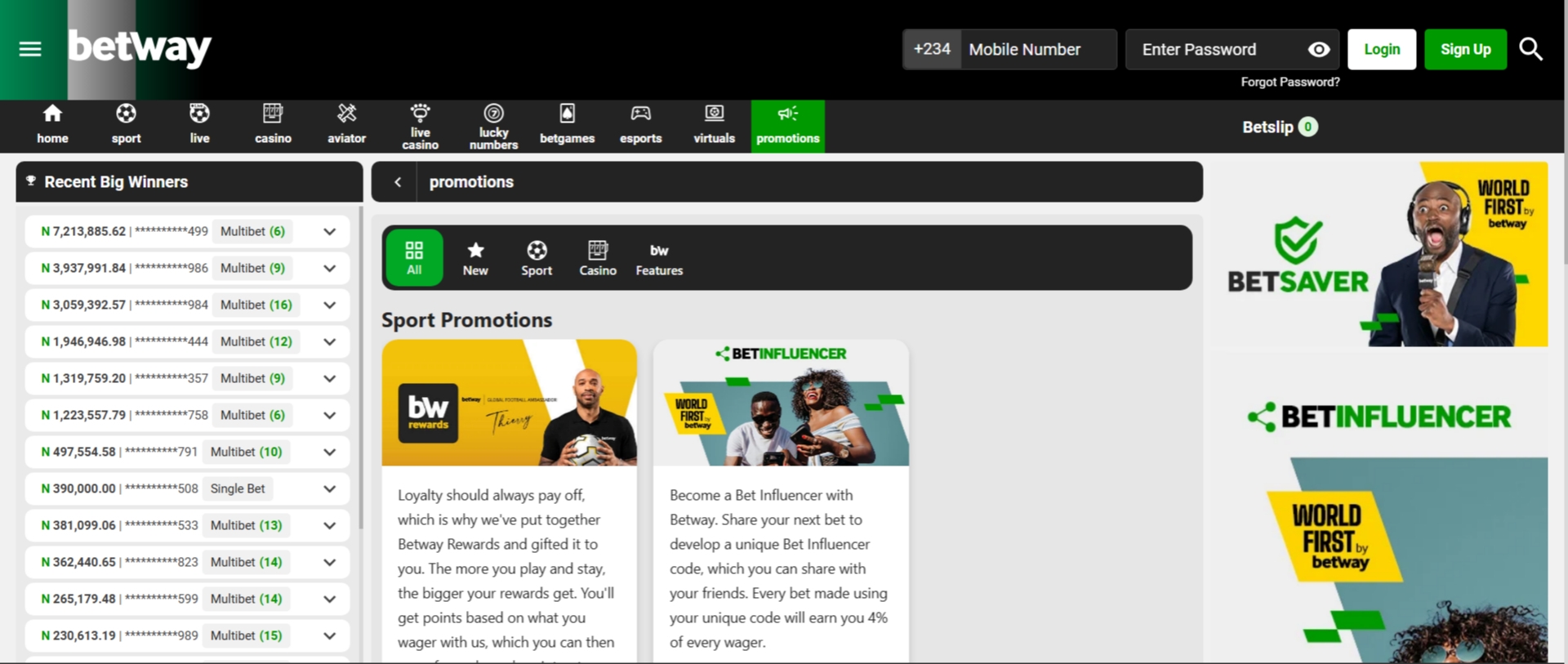Screen dimensions: 1568x664
Task: Click the Recent Big Winners title
Action: click(x=116, y=182)
